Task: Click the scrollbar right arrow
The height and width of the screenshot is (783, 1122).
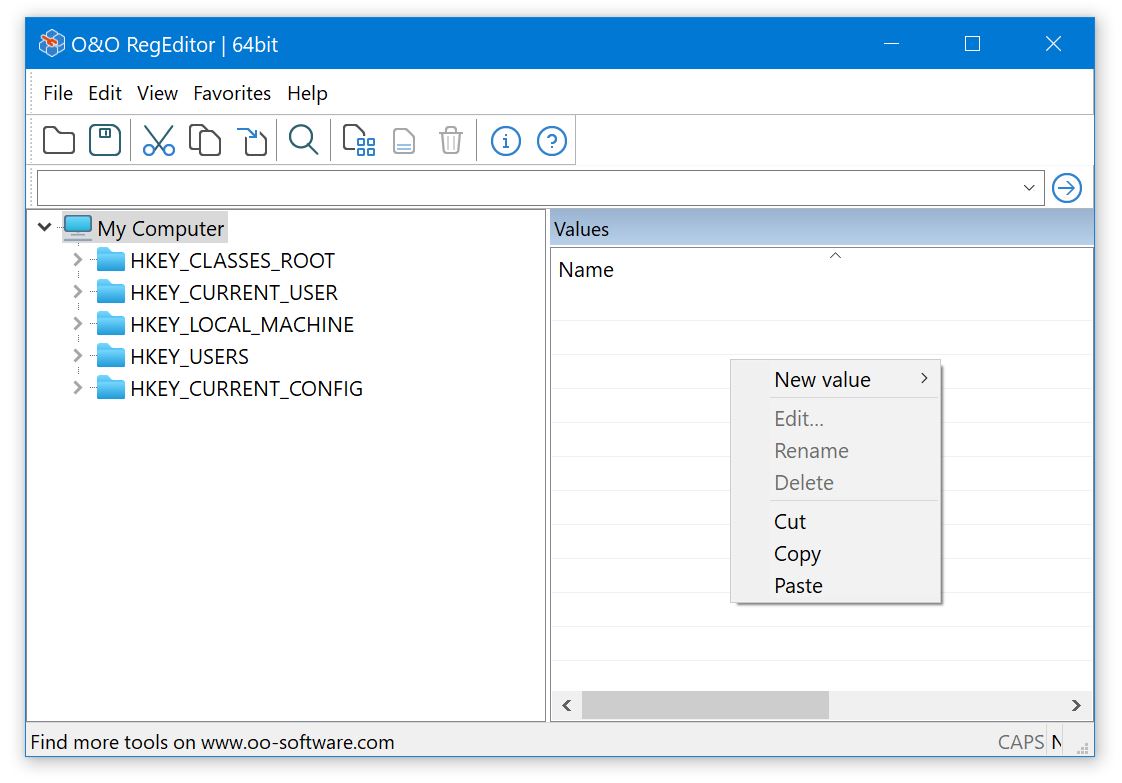Action: pos(1075,705)
